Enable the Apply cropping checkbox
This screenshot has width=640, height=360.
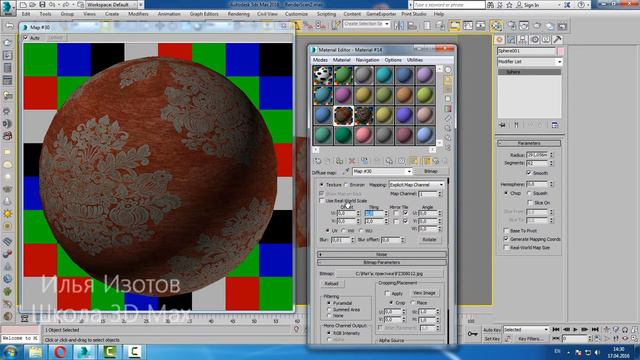click(387, 293)
